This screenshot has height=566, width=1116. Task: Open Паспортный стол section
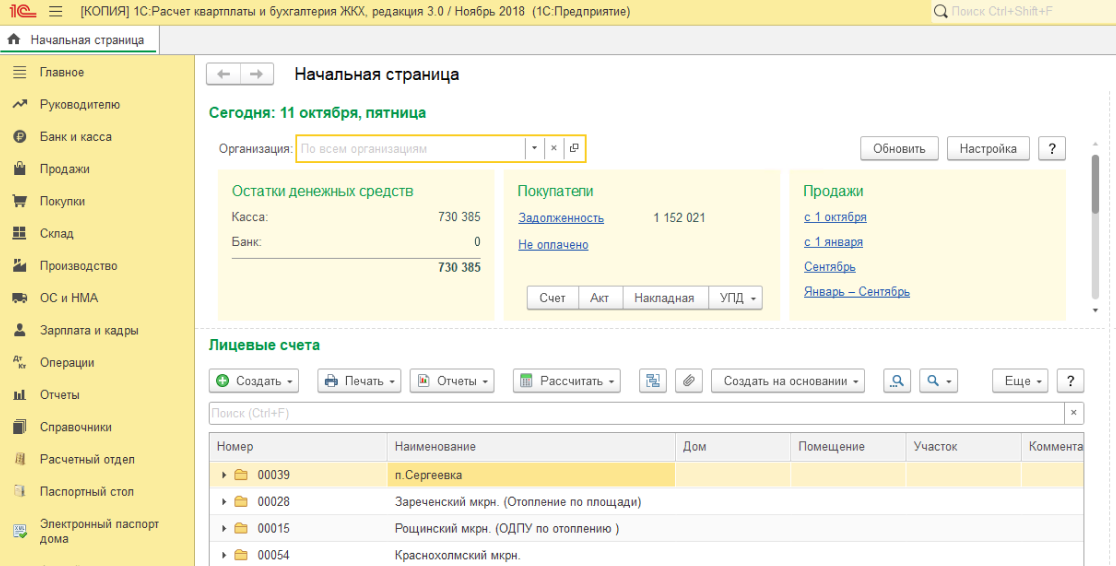pyautogui.click(x=87, y=492)
